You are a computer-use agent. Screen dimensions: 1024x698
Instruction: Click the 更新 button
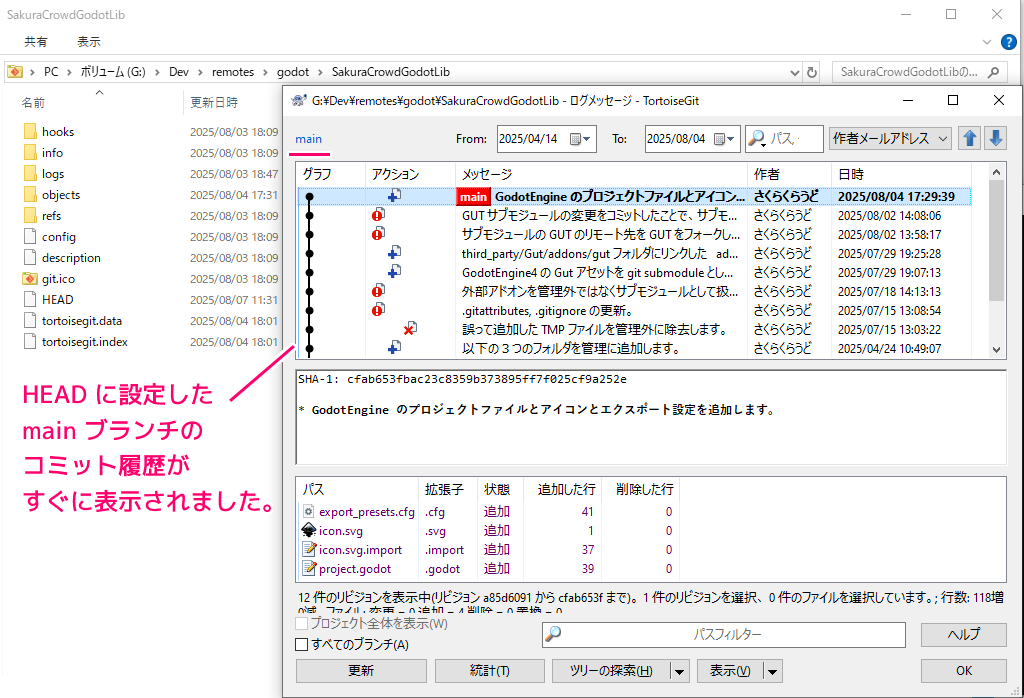click(x=361, y=670)
